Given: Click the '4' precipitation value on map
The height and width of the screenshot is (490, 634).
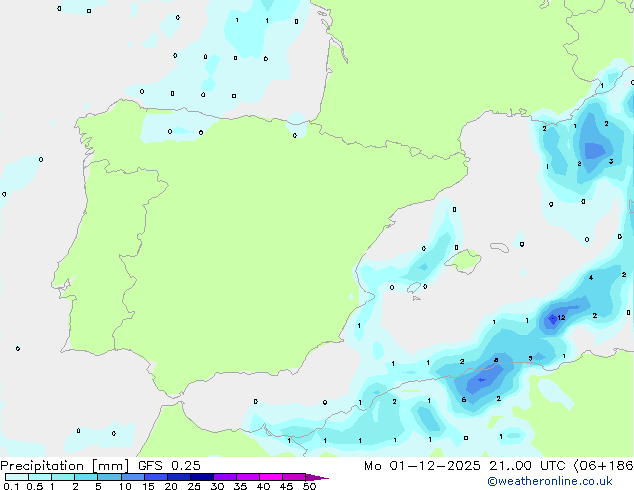Looking at the screenshot, I should tap(591, 278).
